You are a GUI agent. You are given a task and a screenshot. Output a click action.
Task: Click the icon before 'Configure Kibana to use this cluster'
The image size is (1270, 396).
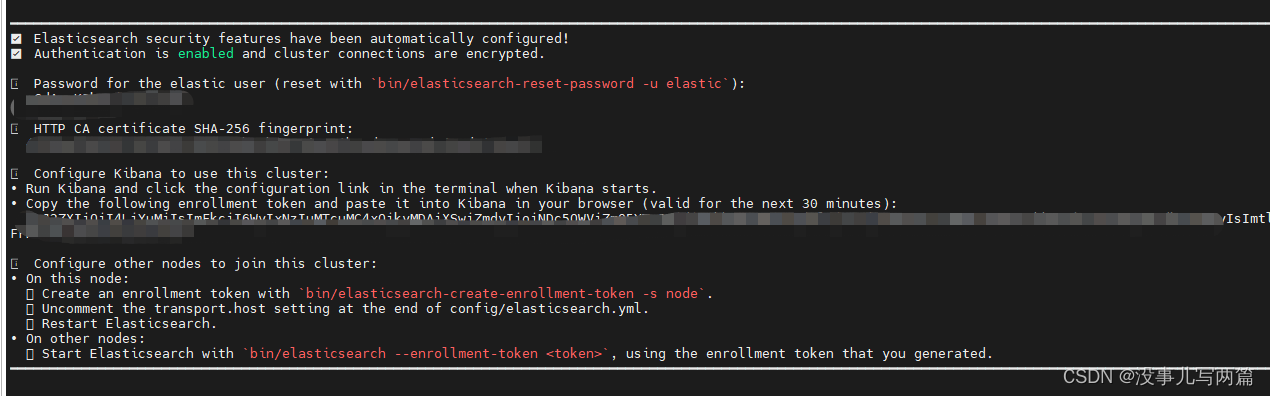coord(15,174)
